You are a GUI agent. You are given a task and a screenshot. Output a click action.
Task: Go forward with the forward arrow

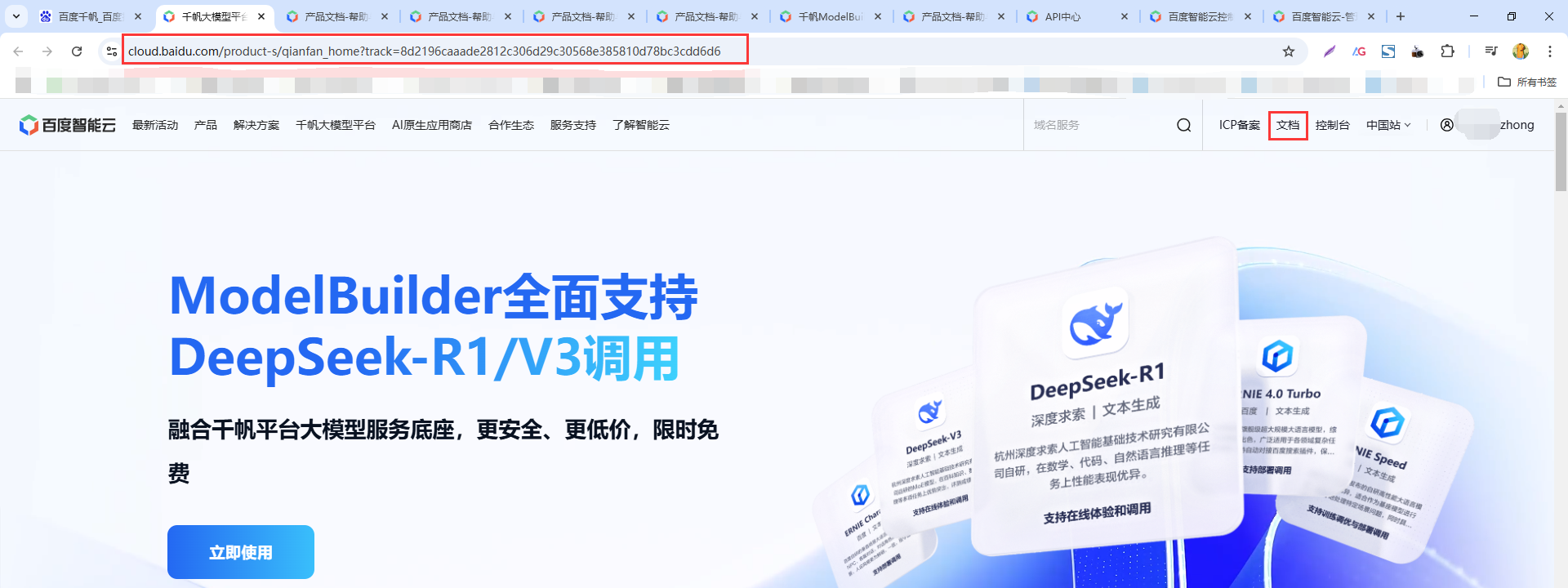[47, 51]
